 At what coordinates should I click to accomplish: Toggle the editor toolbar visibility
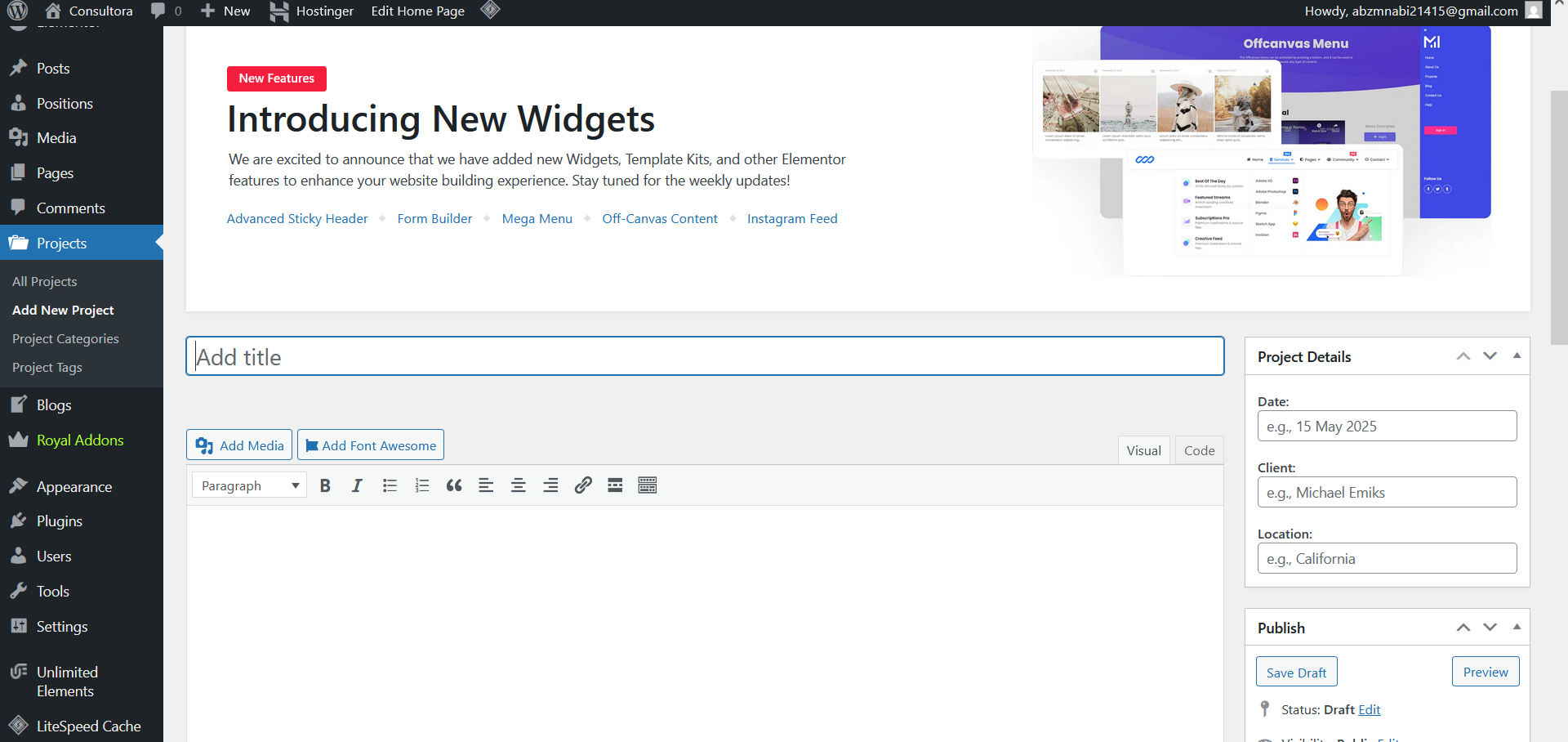click(x=647, y=485)
